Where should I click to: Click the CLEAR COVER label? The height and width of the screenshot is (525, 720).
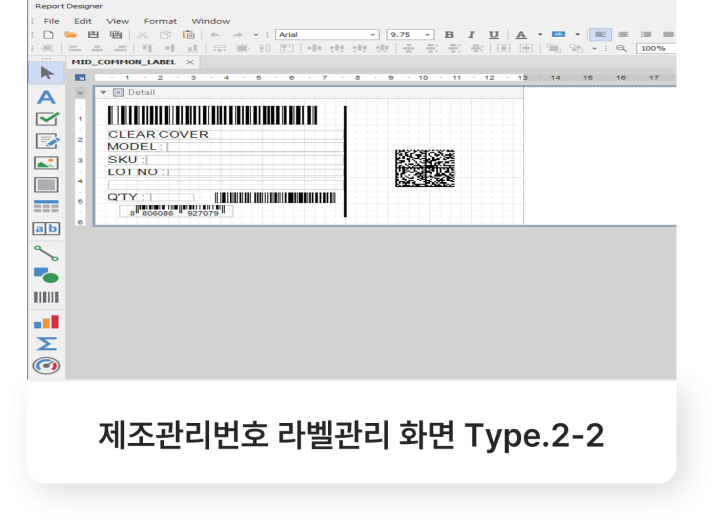158,134
